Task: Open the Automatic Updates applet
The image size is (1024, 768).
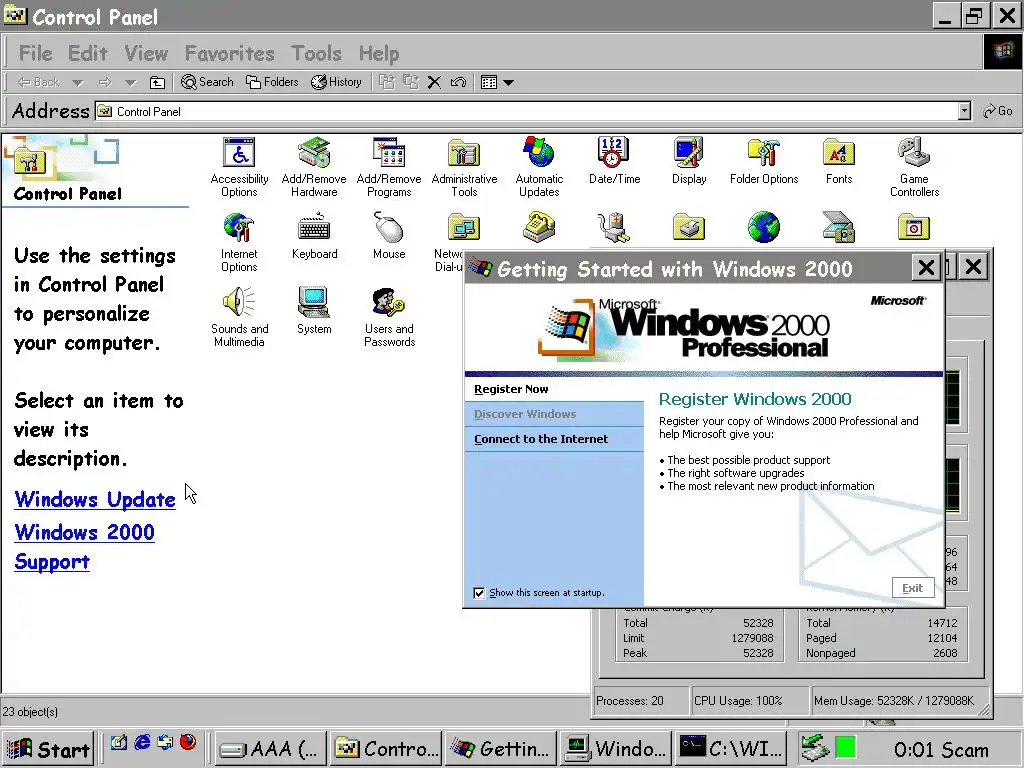Action: tap(539, 167)
